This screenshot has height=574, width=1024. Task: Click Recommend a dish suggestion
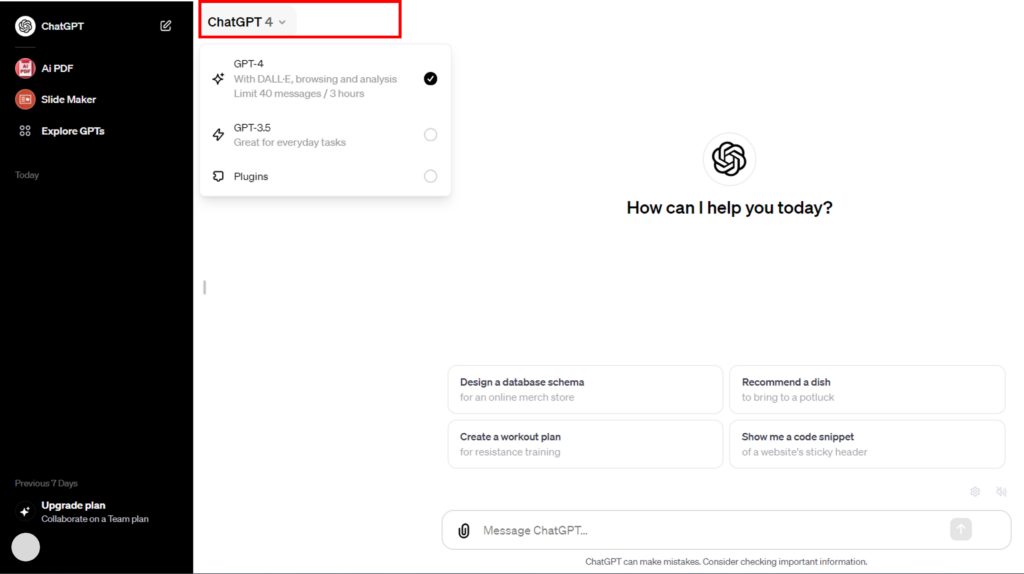pos(867,389)
